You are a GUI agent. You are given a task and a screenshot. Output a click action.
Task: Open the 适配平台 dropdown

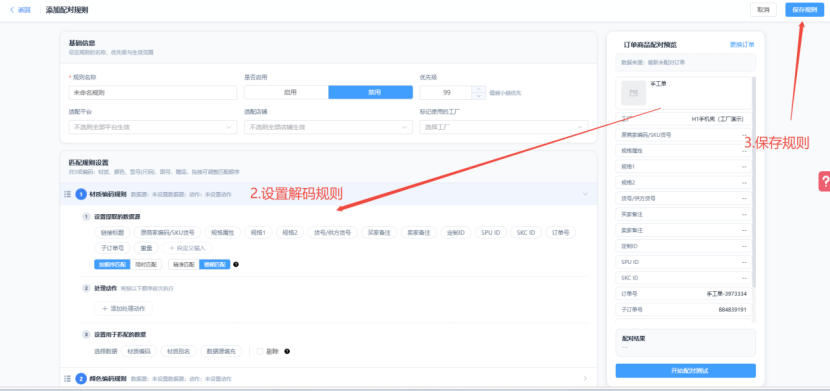coord(153,127)
